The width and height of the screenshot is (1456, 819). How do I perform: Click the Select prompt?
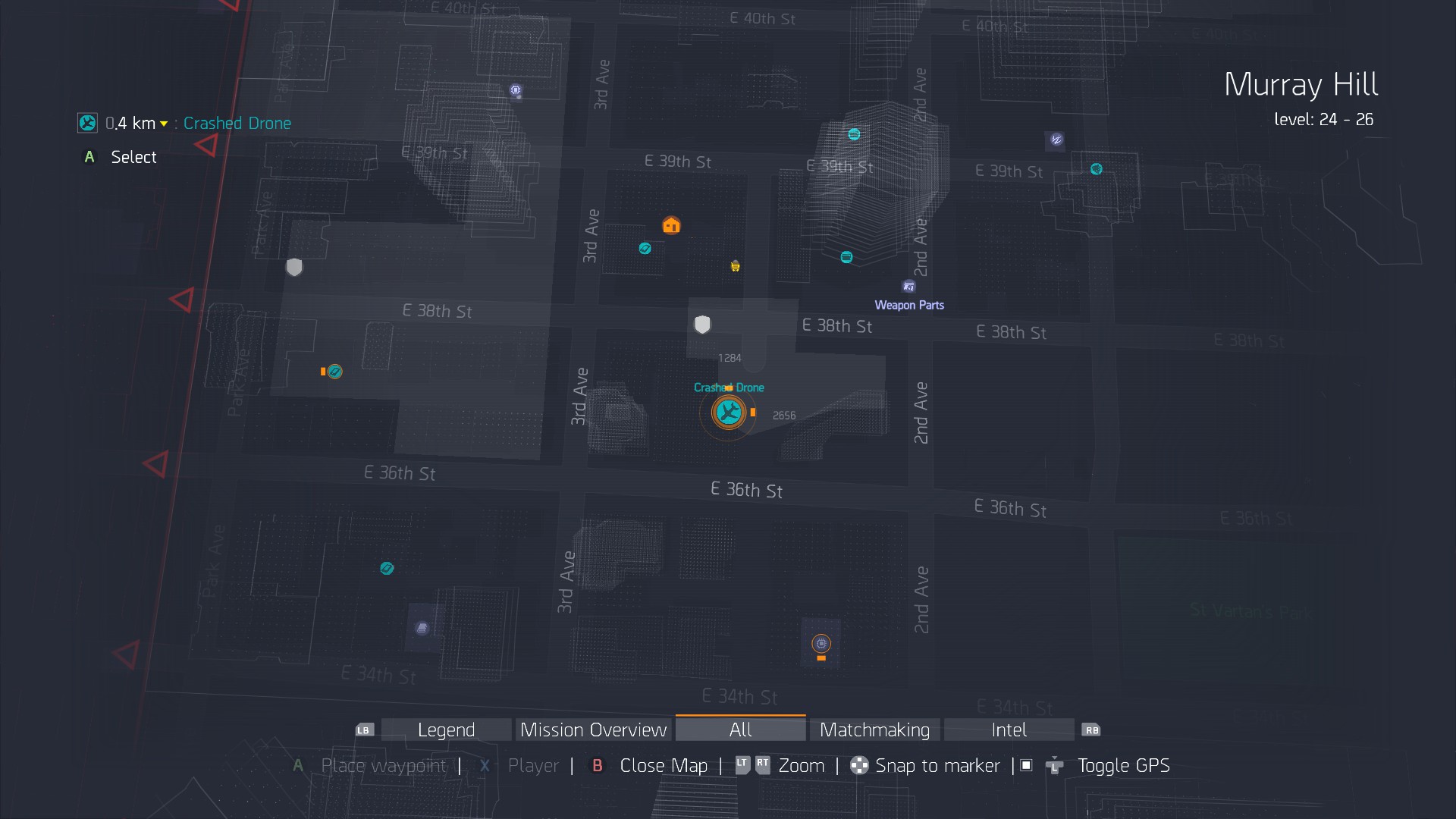click(133, 157)
